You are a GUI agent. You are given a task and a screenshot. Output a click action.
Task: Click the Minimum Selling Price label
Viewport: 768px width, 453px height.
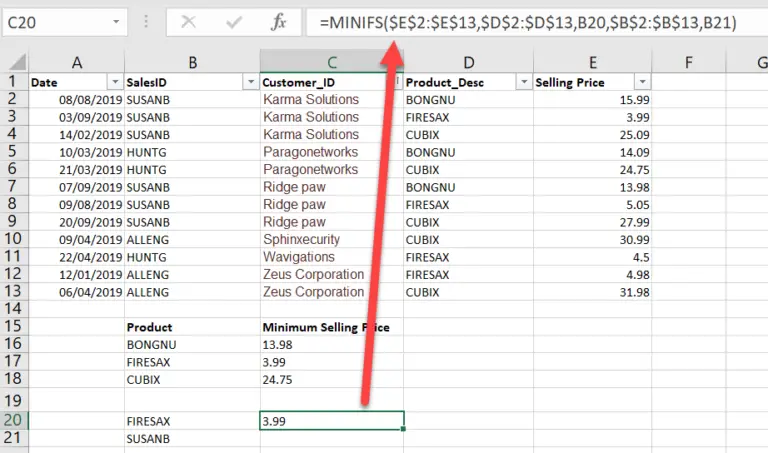(326, 327)
